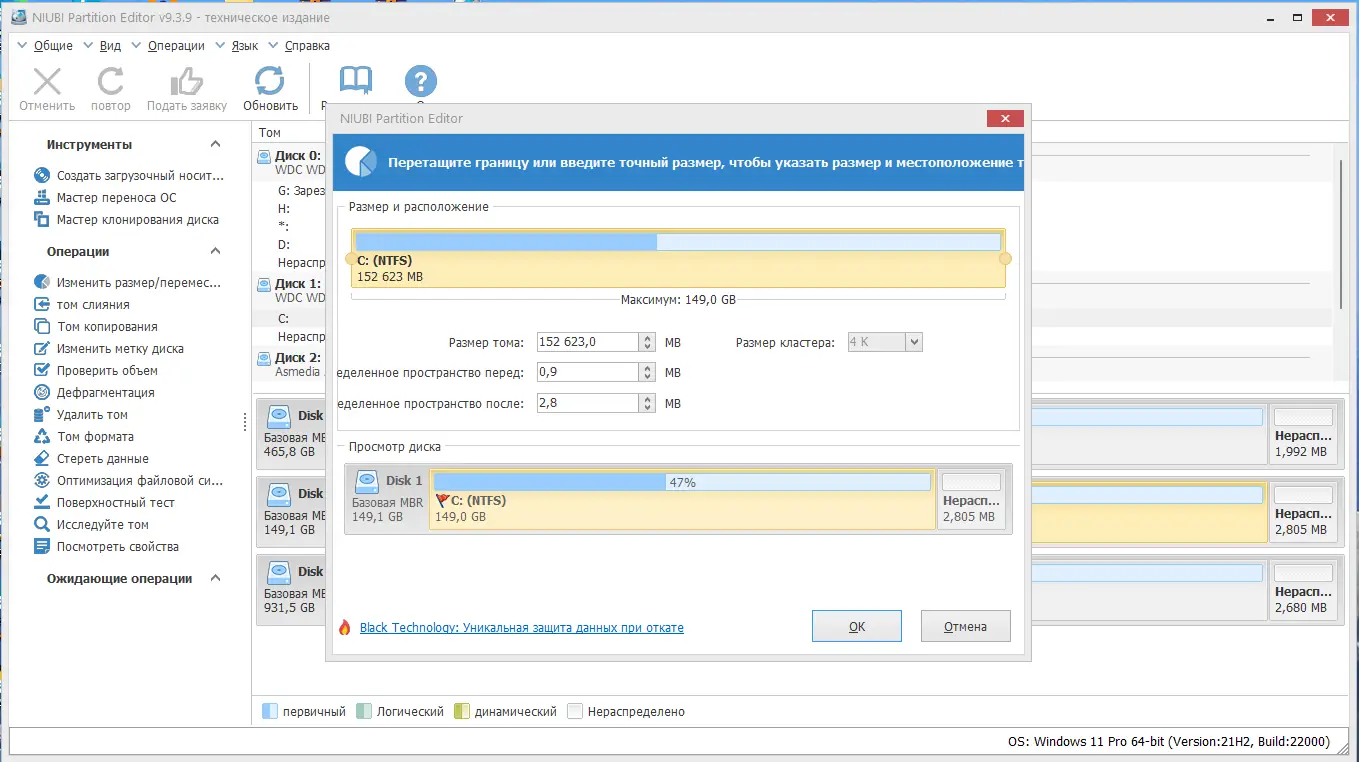
Task: Click the Подать заявку thumbs-up icon
Action: click(186, 81)
